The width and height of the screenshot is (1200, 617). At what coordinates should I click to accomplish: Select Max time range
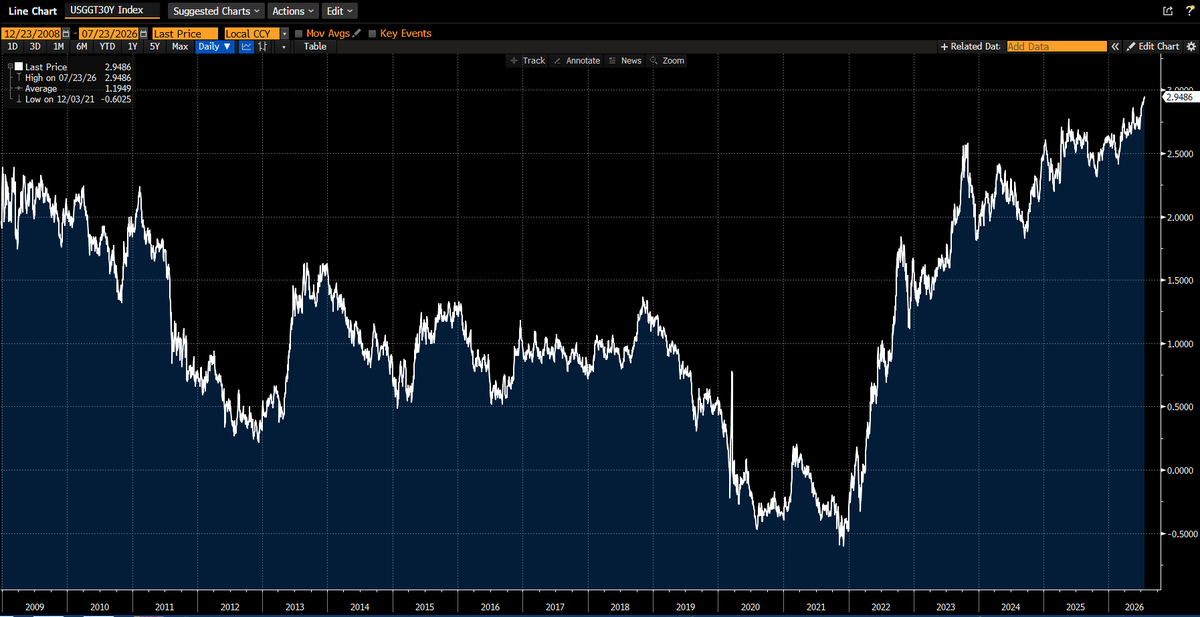180,46
